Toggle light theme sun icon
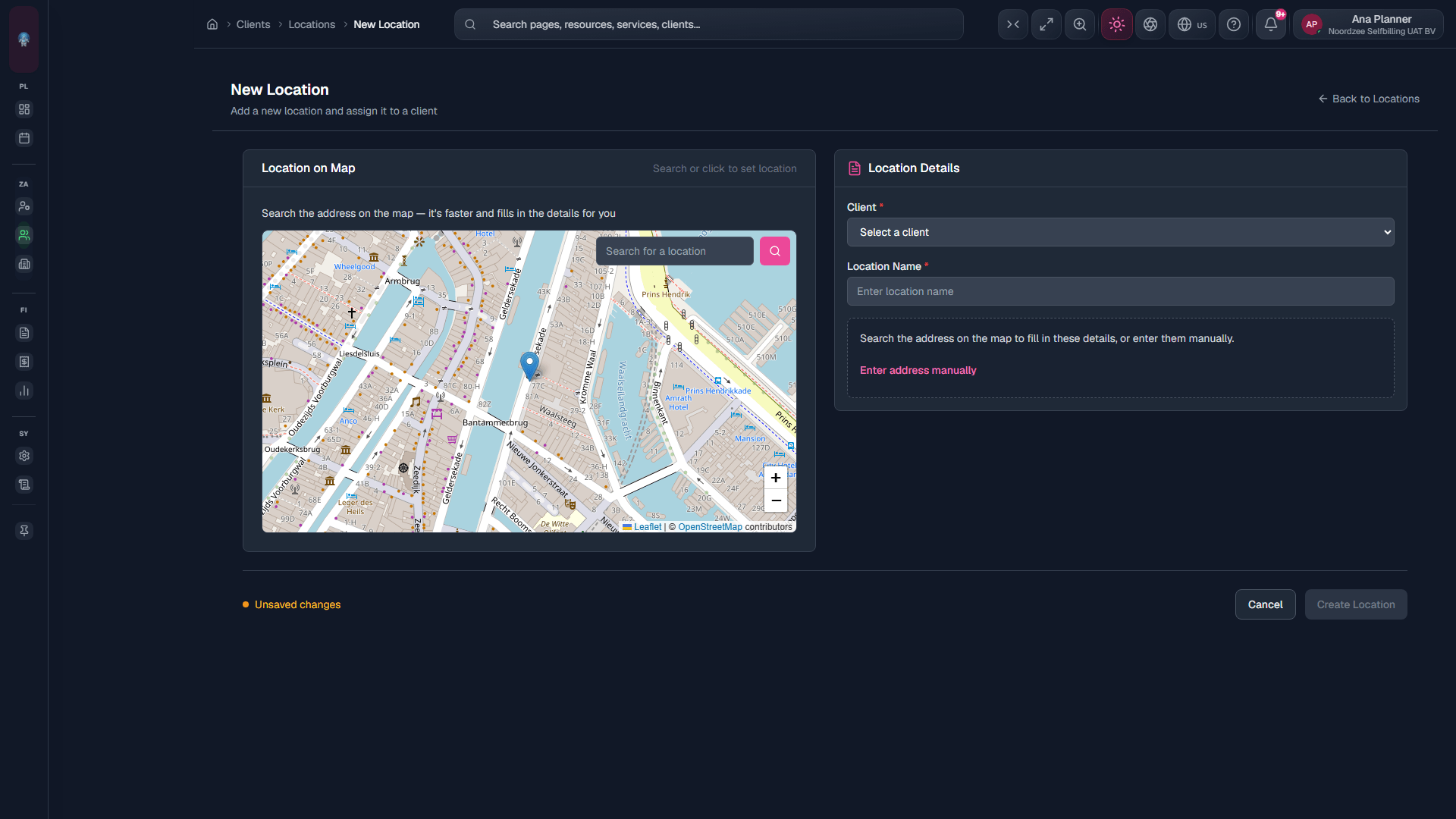 click(x=1117, y=24)
